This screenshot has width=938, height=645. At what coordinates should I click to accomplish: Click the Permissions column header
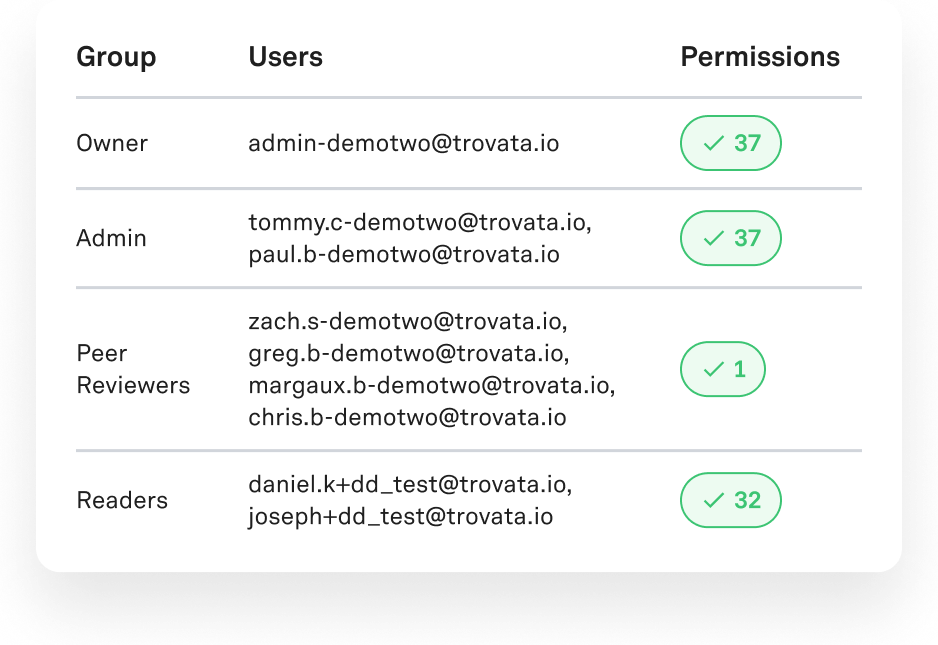tap(760, 57)
